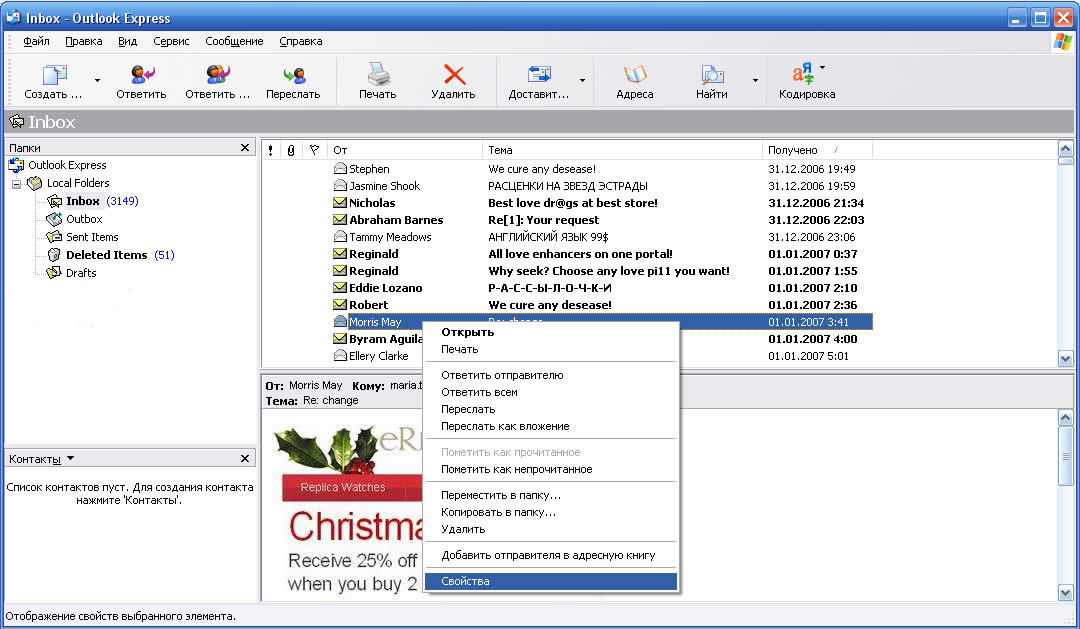This screenshot has height=629, width=1080.
Task: Click the Создать (create mail) toolbar icon
Action: (x=54, y=75)
